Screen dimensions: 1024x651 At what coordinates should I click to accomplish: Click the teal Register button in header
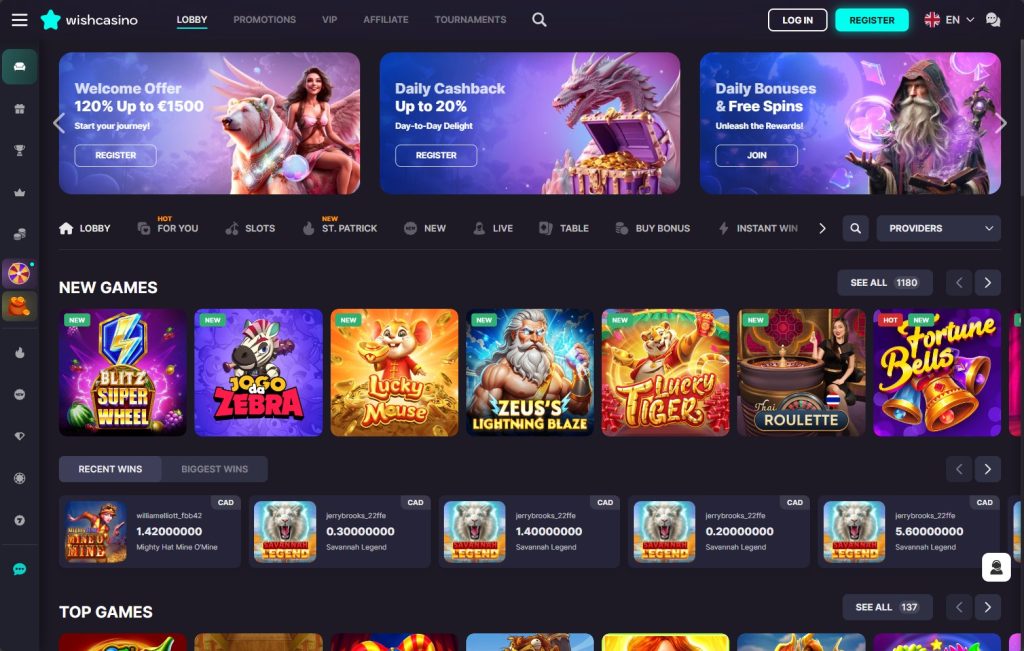(872, 20)
